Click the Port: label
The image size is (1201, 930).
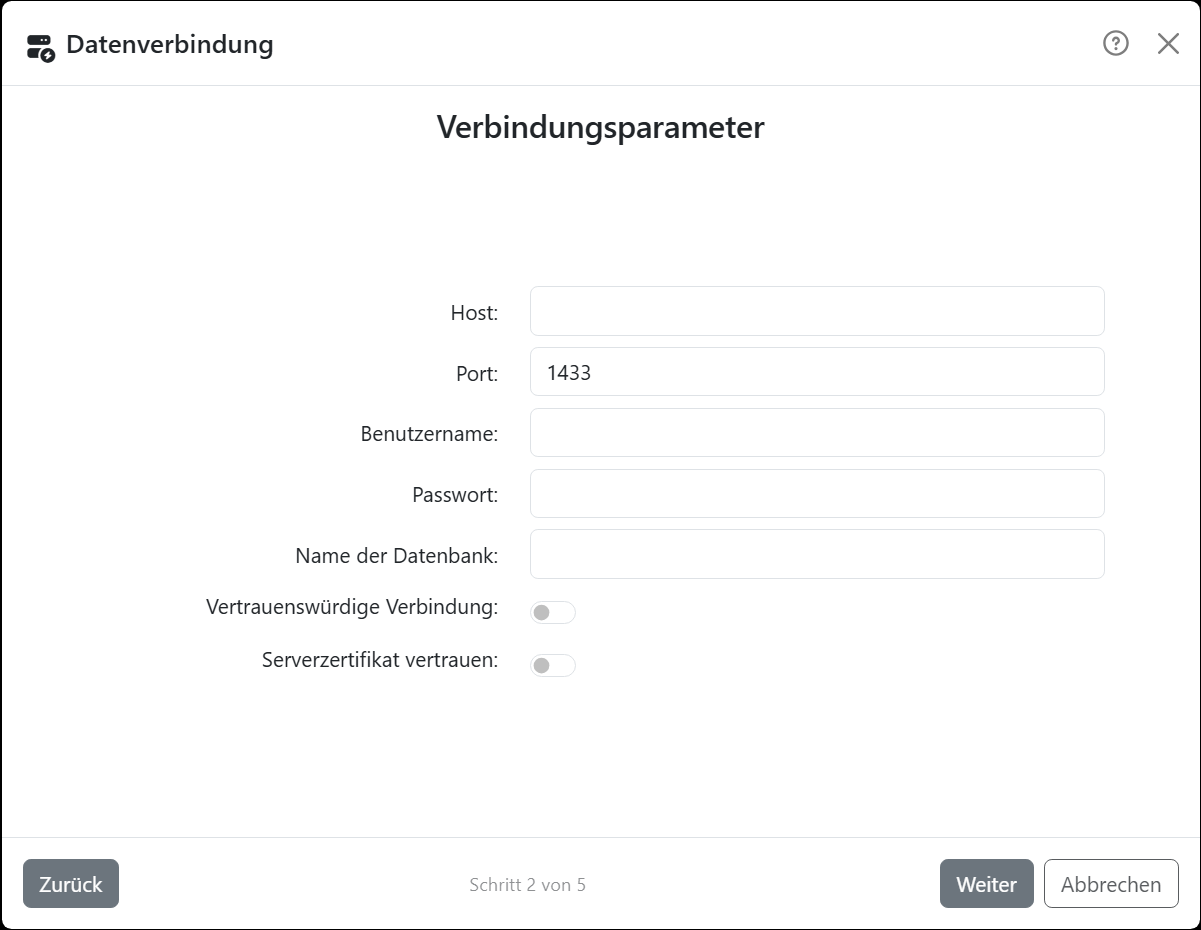coord(477,374)
